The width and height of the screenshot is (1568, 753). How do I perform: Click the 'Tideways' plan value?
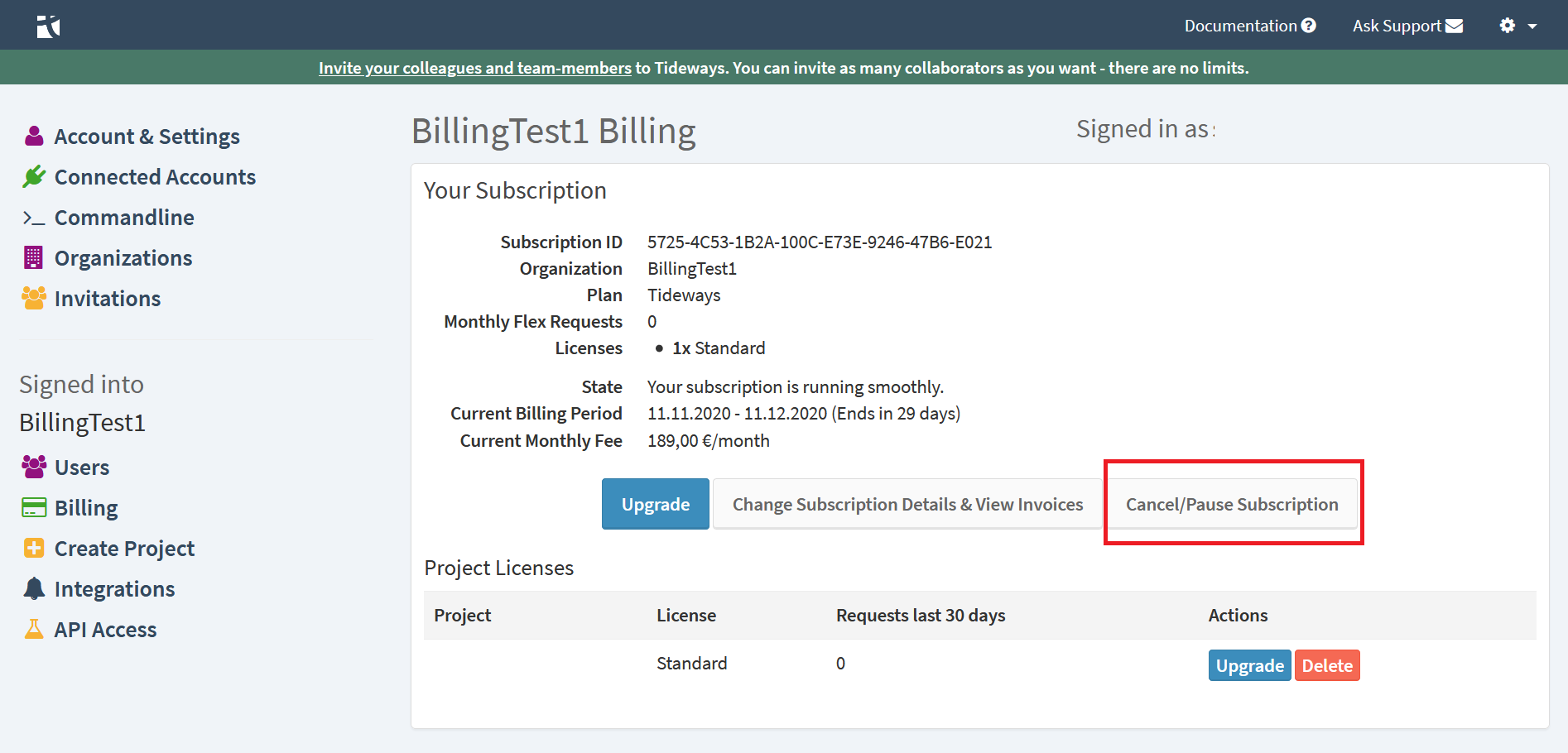point(684,295)
